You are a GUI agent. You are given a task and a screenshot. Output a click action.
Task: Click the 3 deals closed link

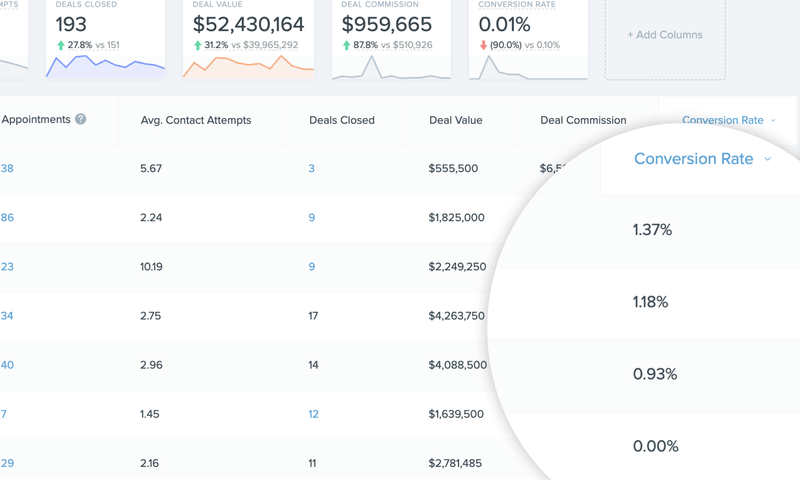pos(311,168)
